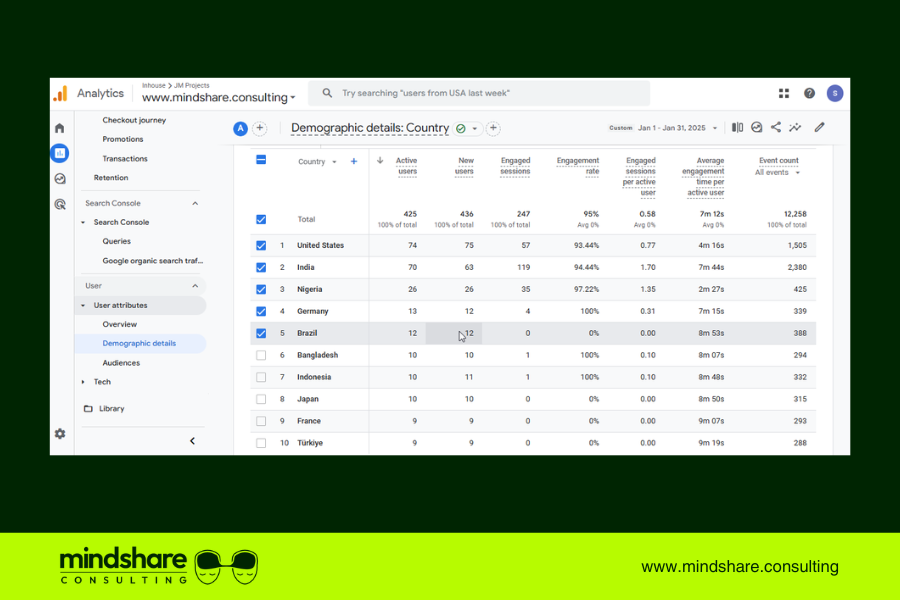Viewport: 900px width, 600px height.
Task: Add a comparison with plus button
Action: click(x=259, y=128)
